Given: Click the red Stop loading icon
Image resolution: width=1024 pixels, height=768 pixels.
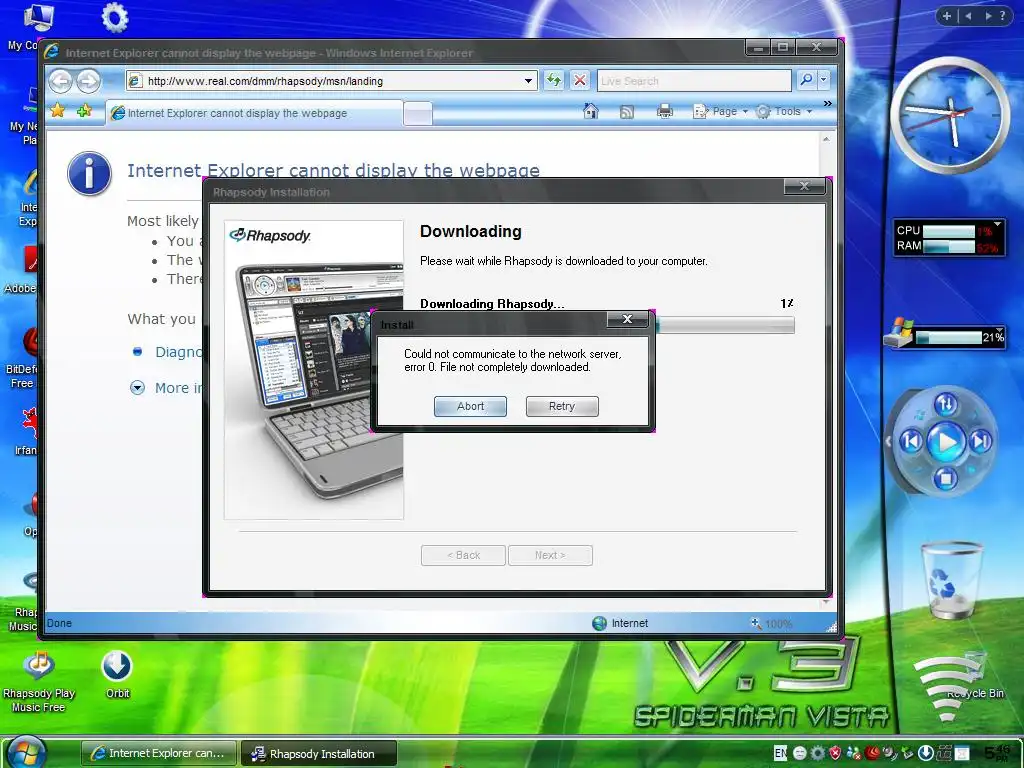Looking at the screenshot, I should click(x=579, y=80).
